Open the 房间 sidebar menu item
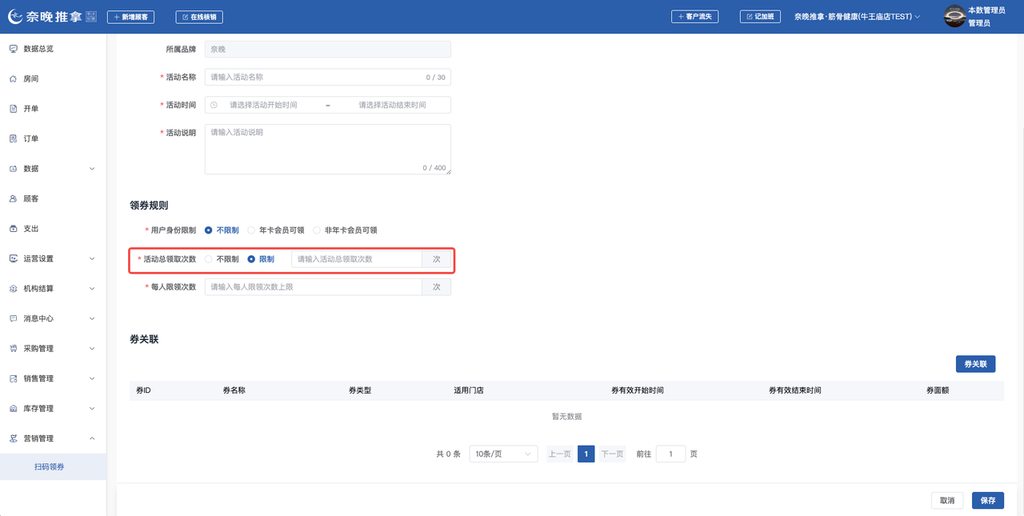The width and height of the screenshot is (1024, 516). coord(53,79)
